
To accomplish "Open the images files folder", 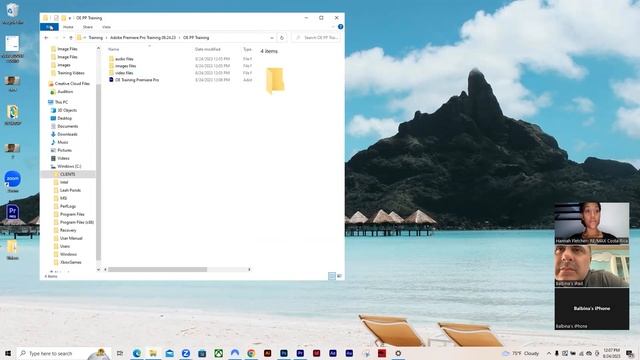I will pos(125,66).
